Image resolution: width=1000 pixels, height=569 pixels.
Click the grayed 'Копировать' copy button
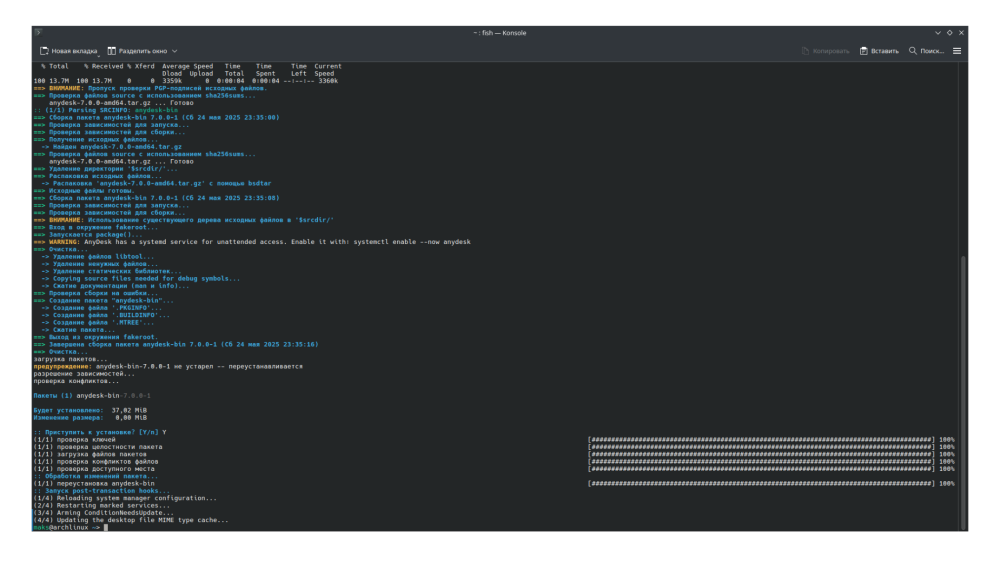point(825,51)
